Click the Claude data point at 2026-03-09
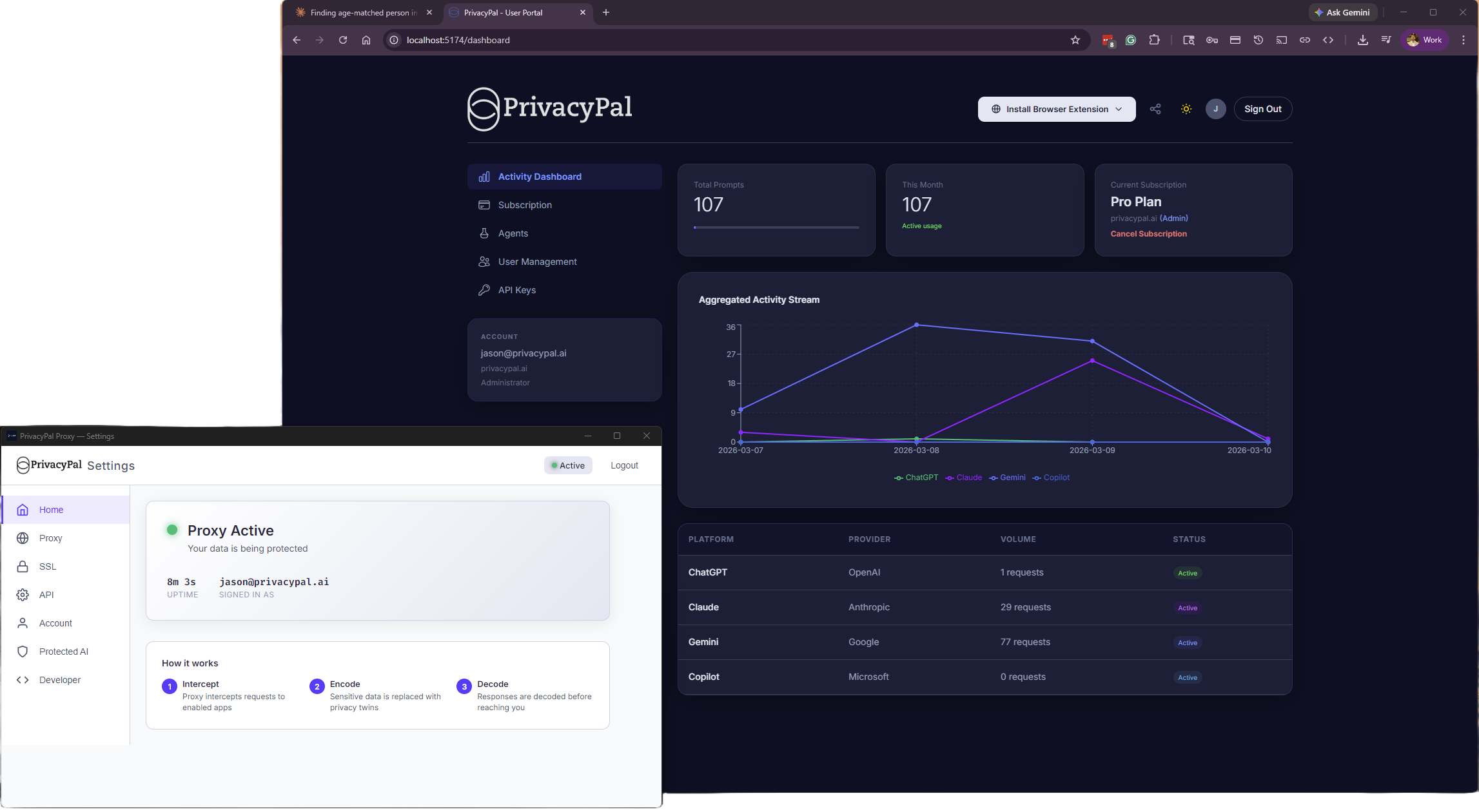The height and width of the screenshot is (812, 1479). (x=1092, y=361)
